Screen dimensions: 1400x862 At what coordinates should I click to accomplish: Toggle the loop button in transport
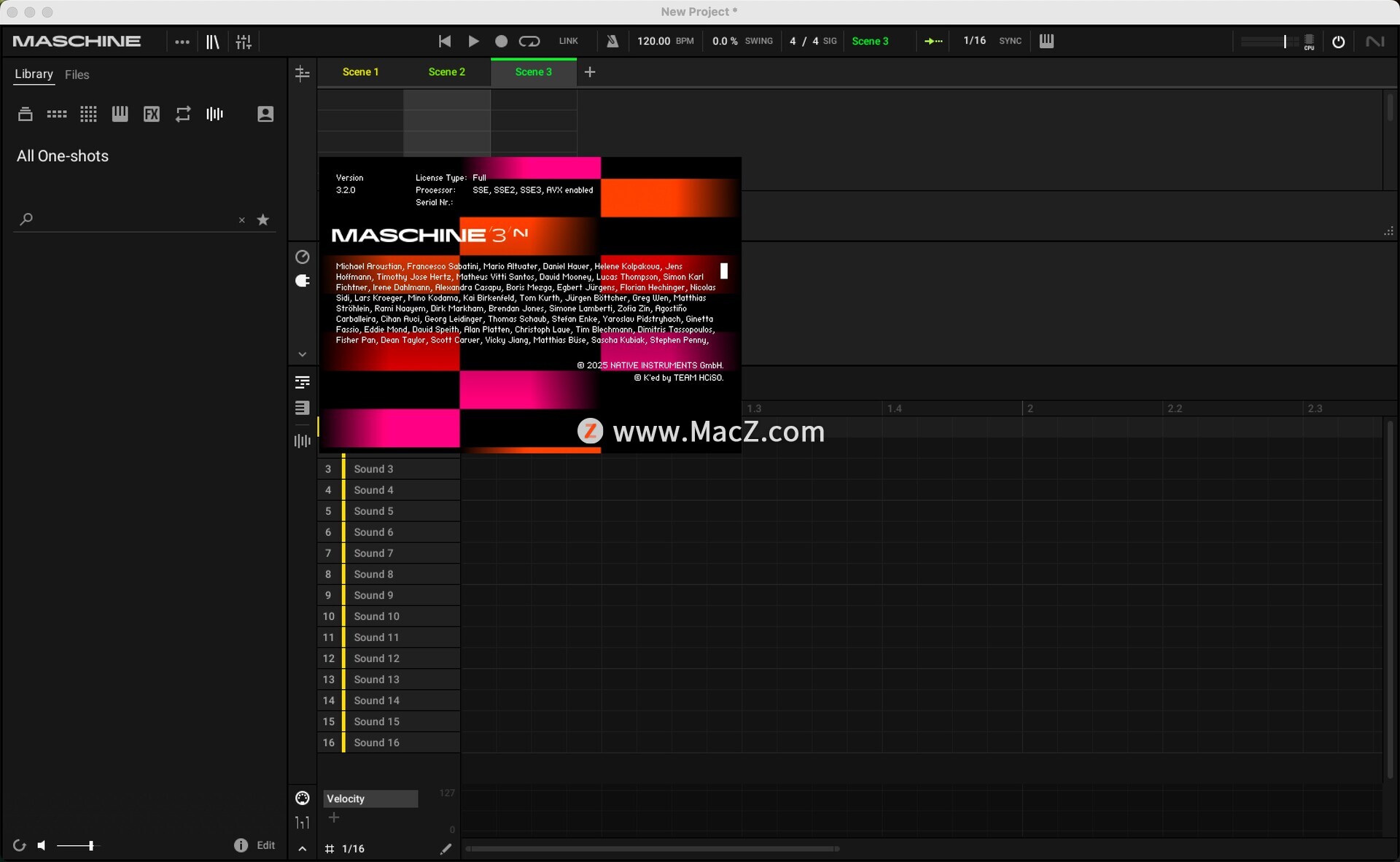tap(529, 42)
